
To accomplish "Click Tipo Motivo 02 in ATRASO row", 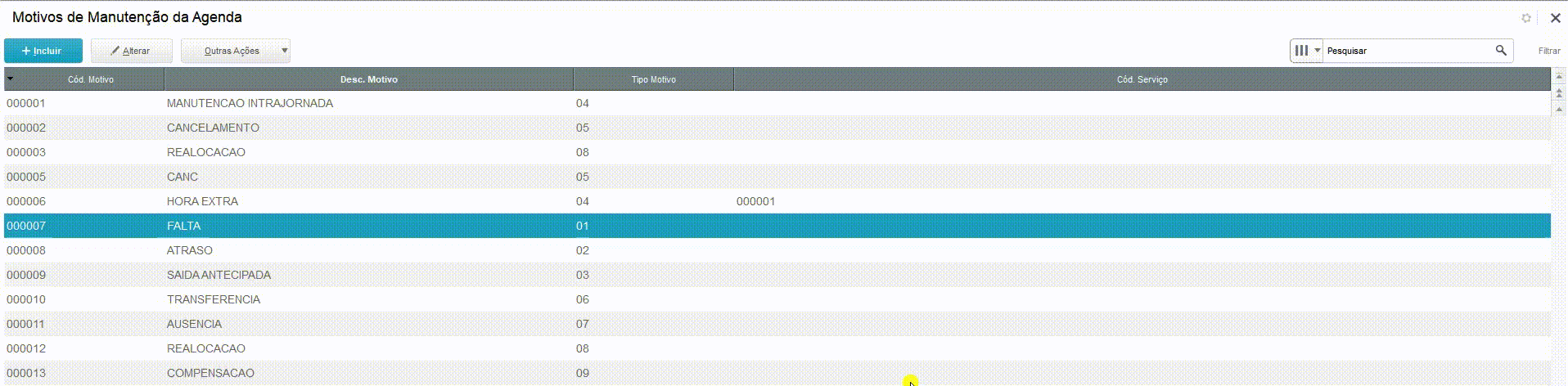I will 583,250.
